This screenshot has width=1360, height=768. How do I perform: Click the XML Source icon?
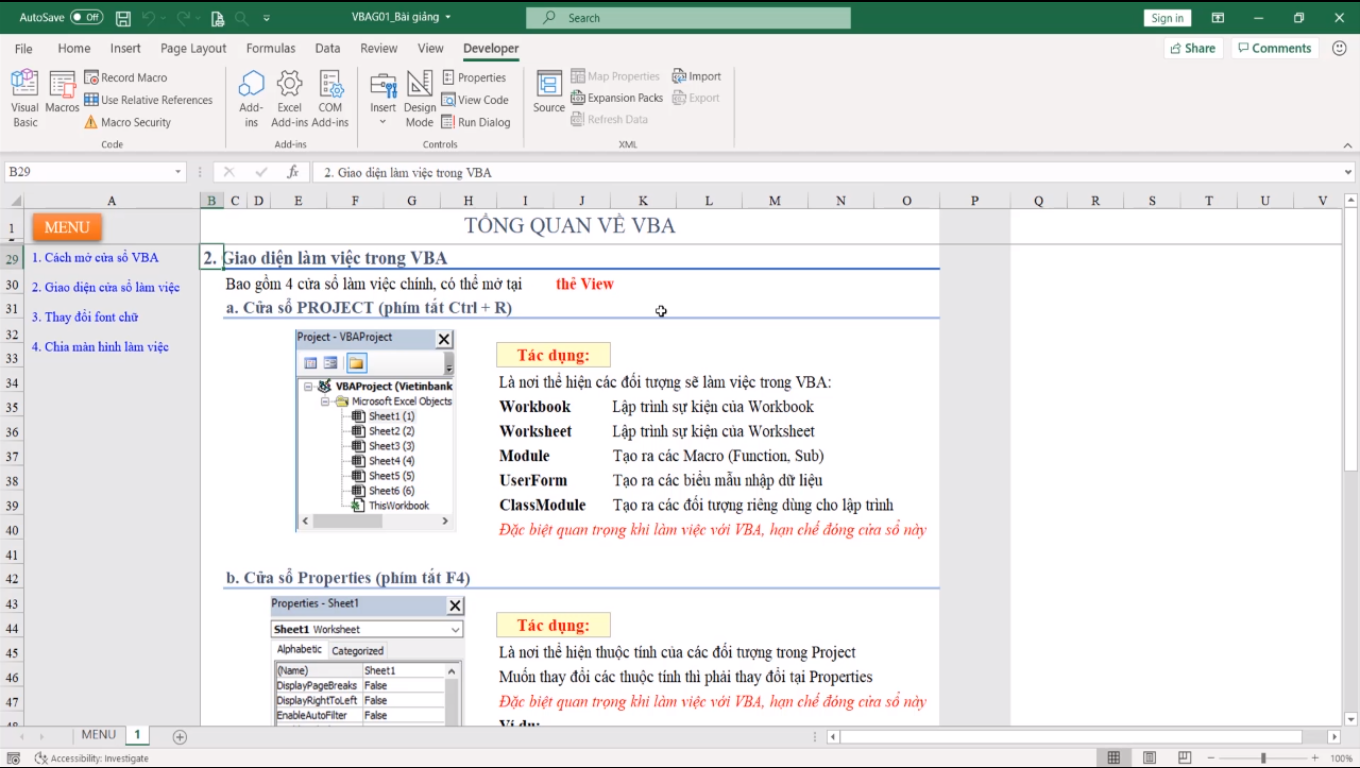coord(549,92)
